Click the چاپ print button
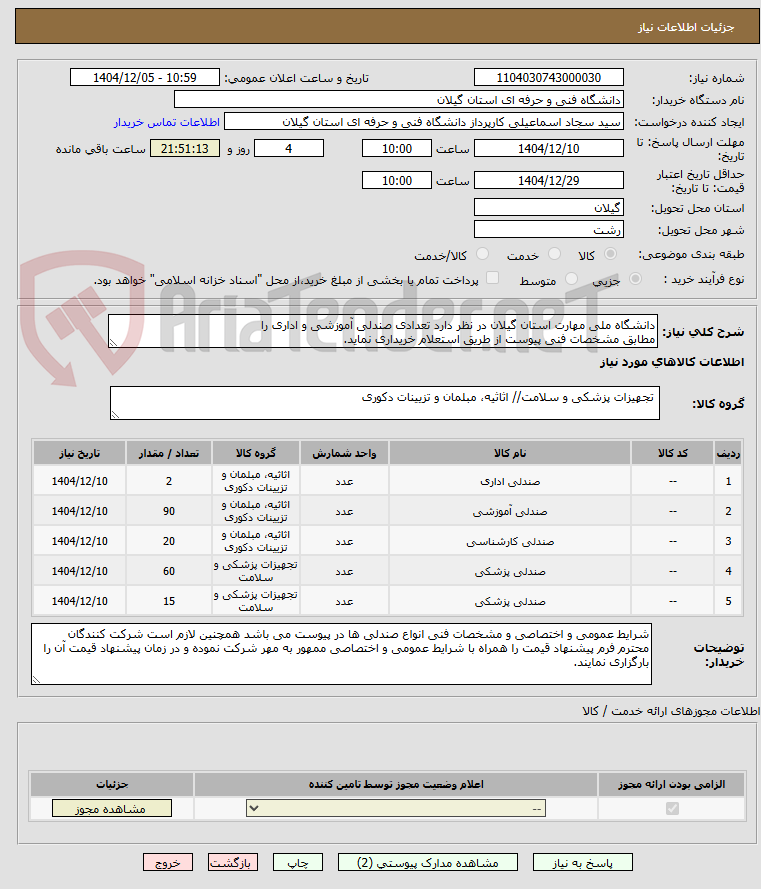Viewport: 761px width, 889px height. click(298, 862)
